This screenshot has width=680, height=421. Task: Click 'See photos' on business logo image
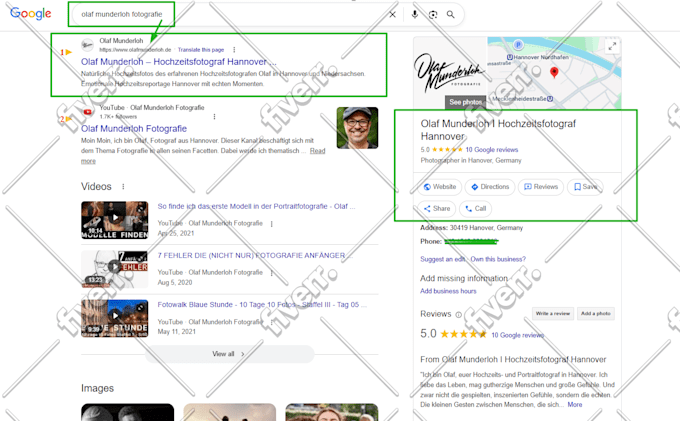465,102
